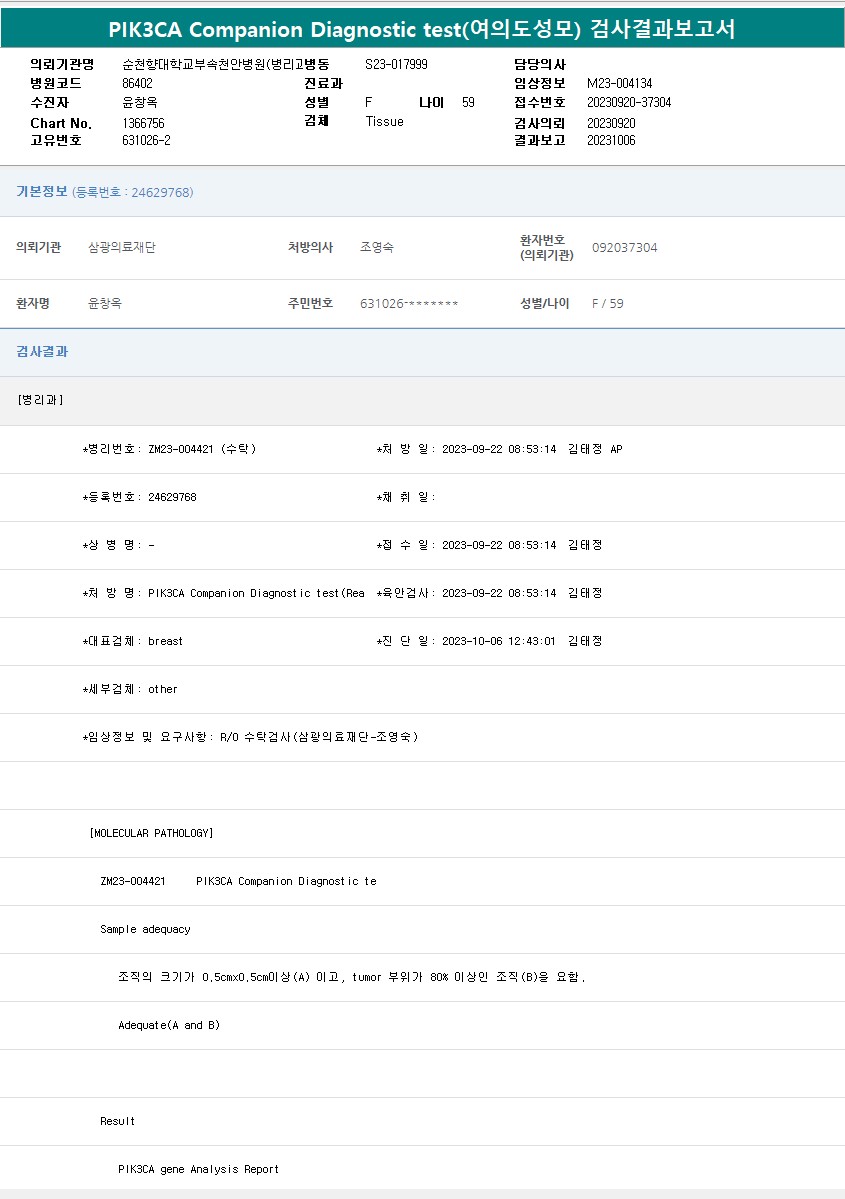845x1199 pixels.
Task: Select the 기본정보 section header
Action: [42, 191]
